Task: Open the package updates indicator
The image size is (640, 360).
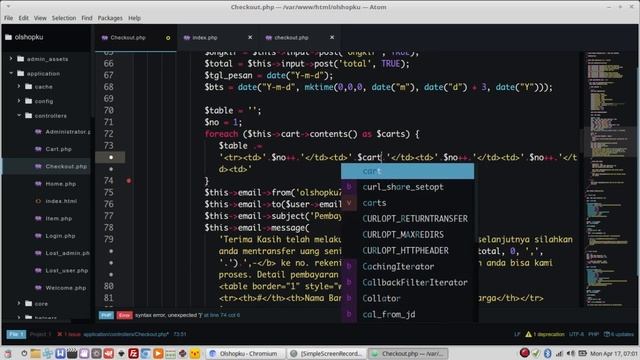Action: coord(619,334)
